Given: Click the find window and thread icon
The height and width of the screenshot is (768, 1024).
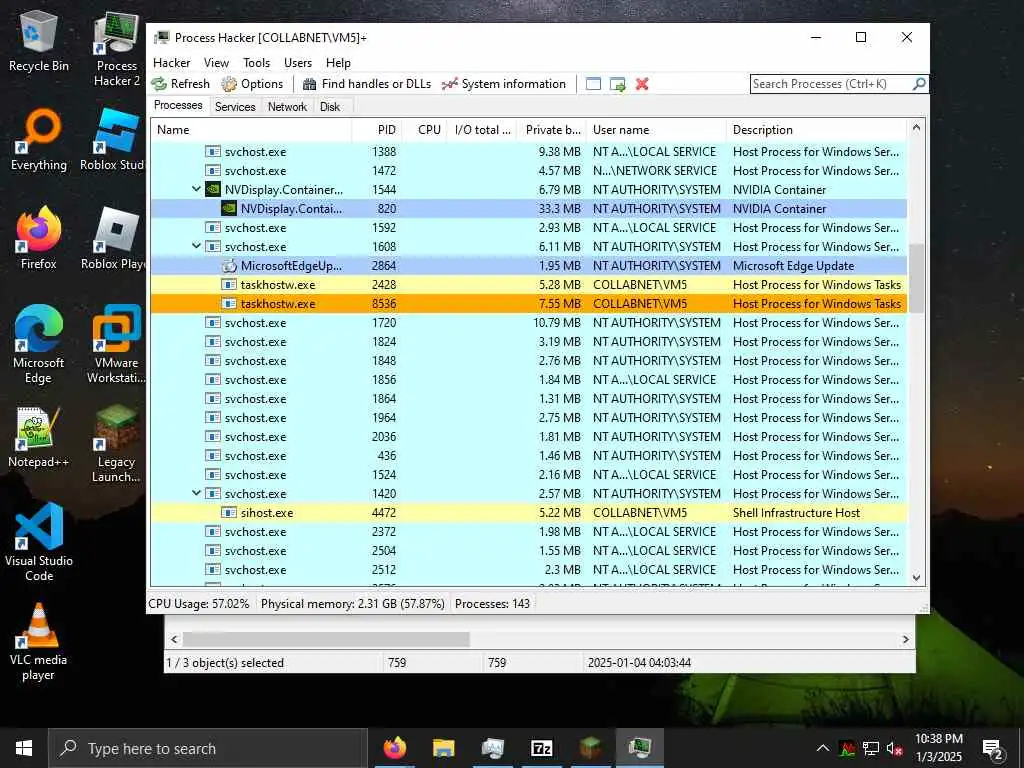Looking at the screenshot, I should 617,84.
